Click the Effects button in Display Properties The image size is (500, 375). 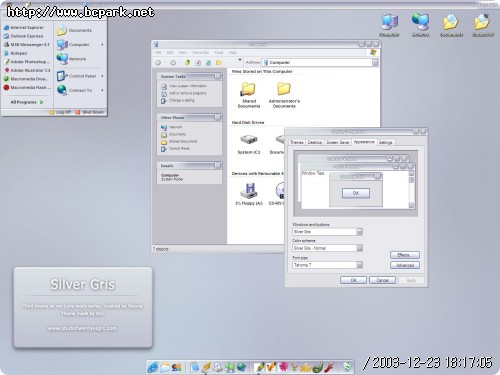pos(405,255)
